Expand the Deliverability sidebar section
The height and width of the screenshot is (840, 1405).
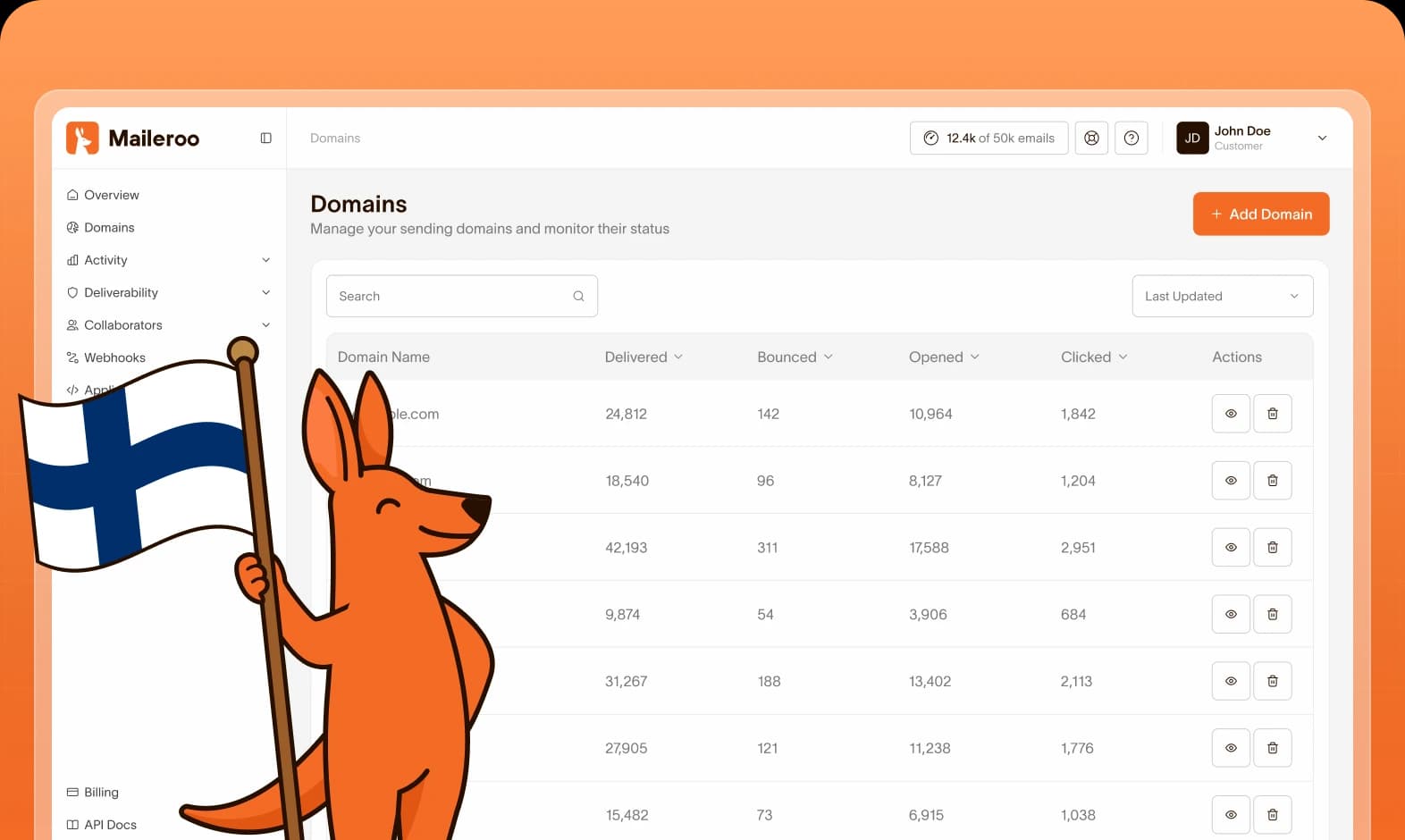coord(168,292)
